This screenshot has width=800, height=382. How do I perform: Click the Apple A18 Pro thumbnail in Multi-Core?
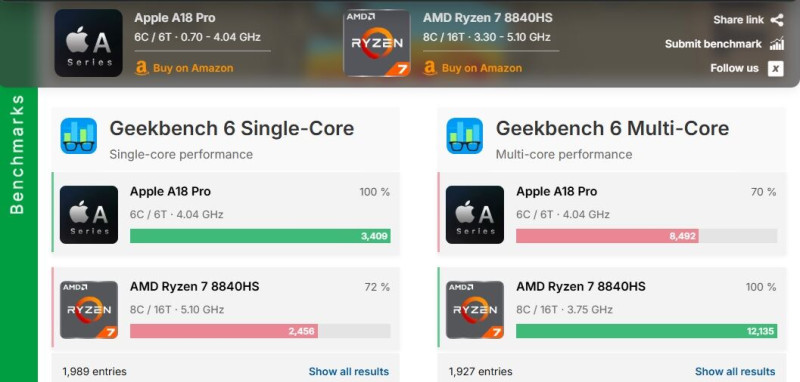point(474,215)
